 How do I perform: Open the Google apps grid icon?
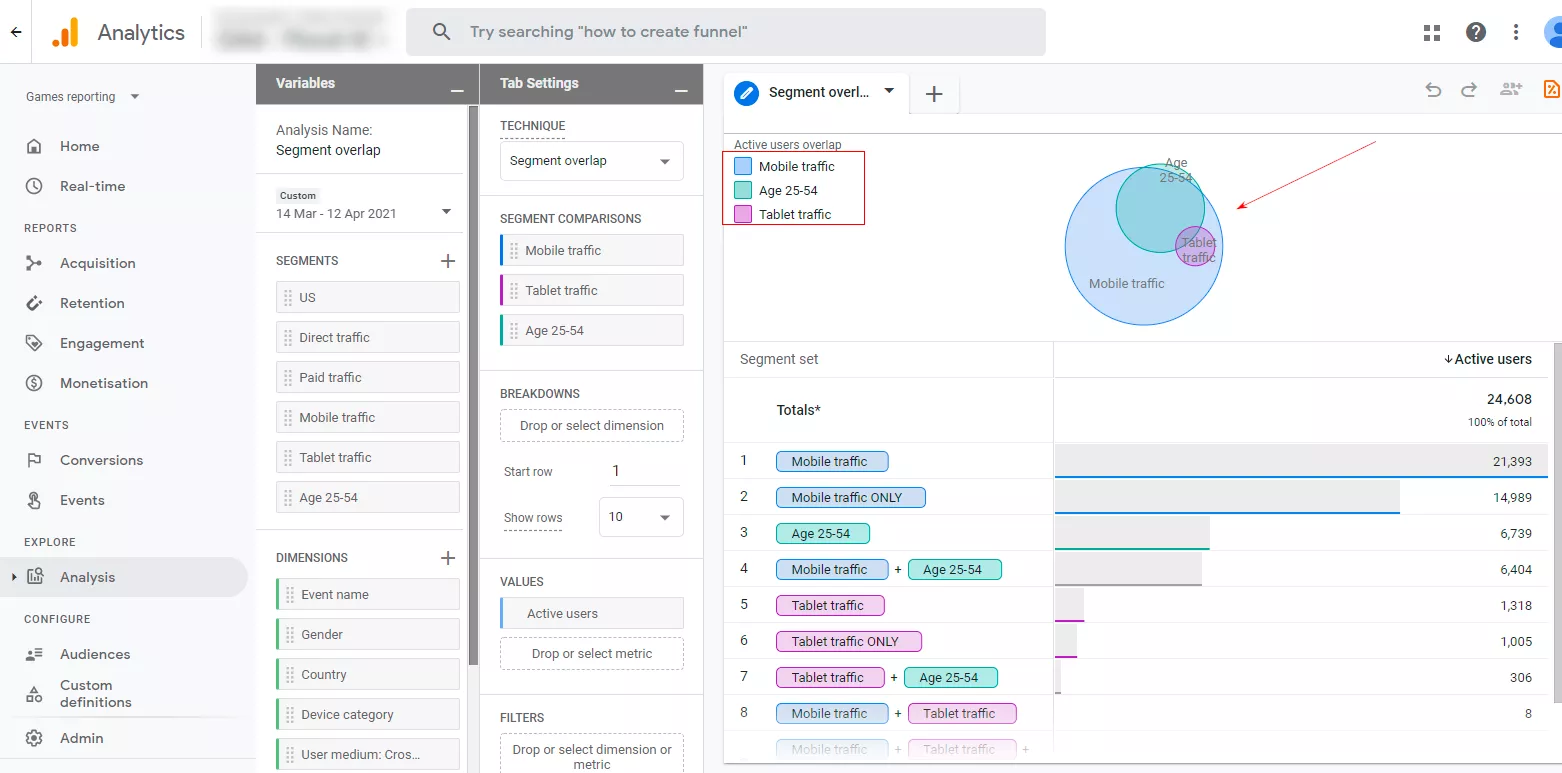[1432, 32]
